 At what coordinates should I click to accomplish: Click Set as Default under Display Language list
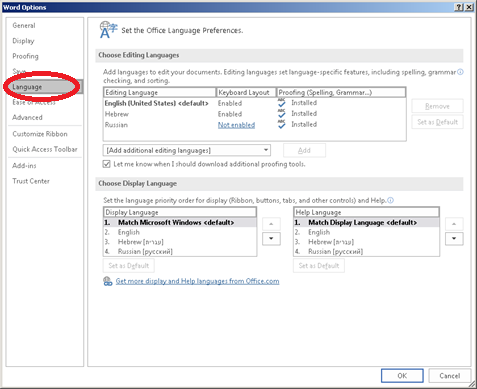(129, 266)
